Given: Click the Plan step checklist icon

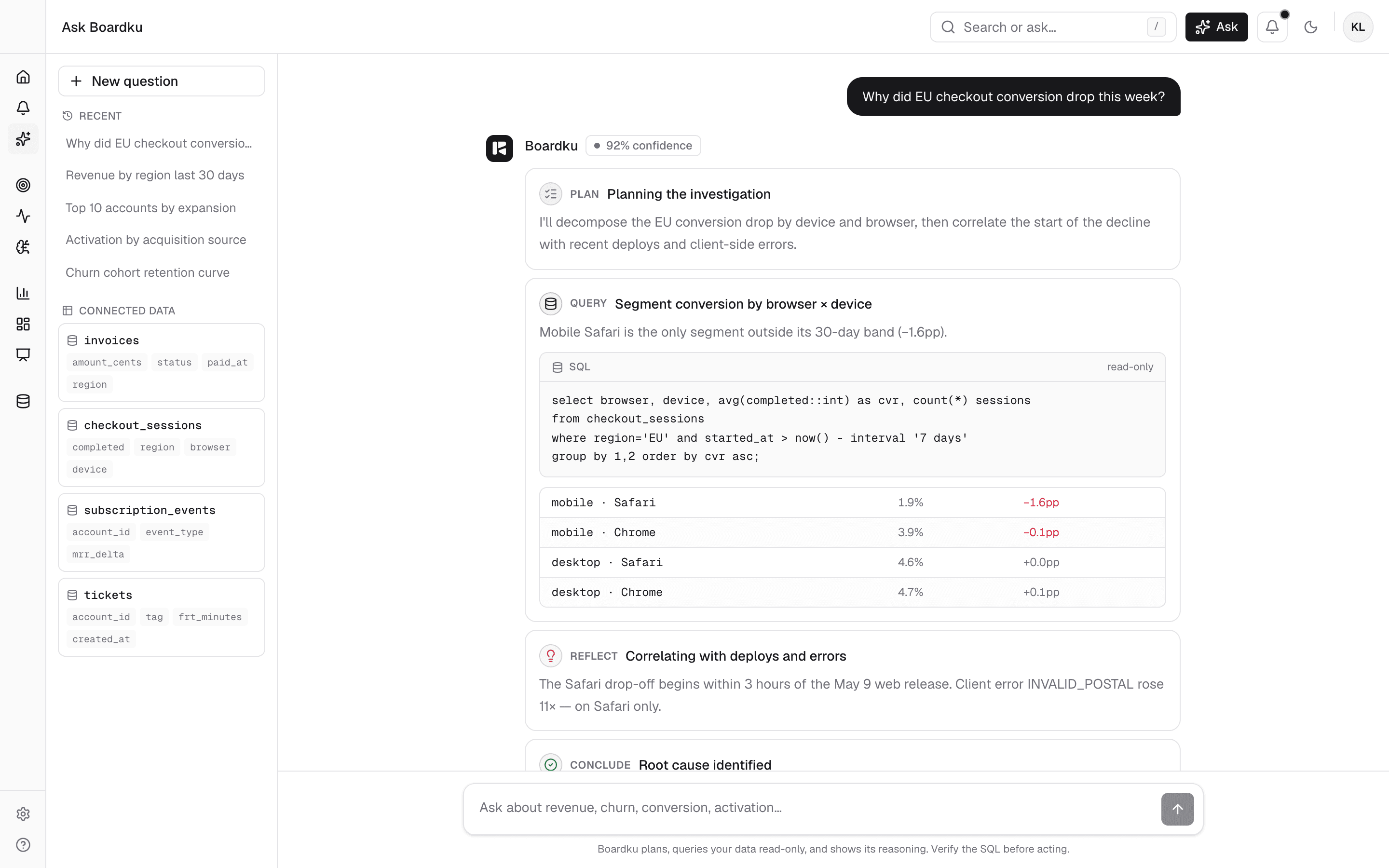Looking at the screenshot, I should click(550, 194).
